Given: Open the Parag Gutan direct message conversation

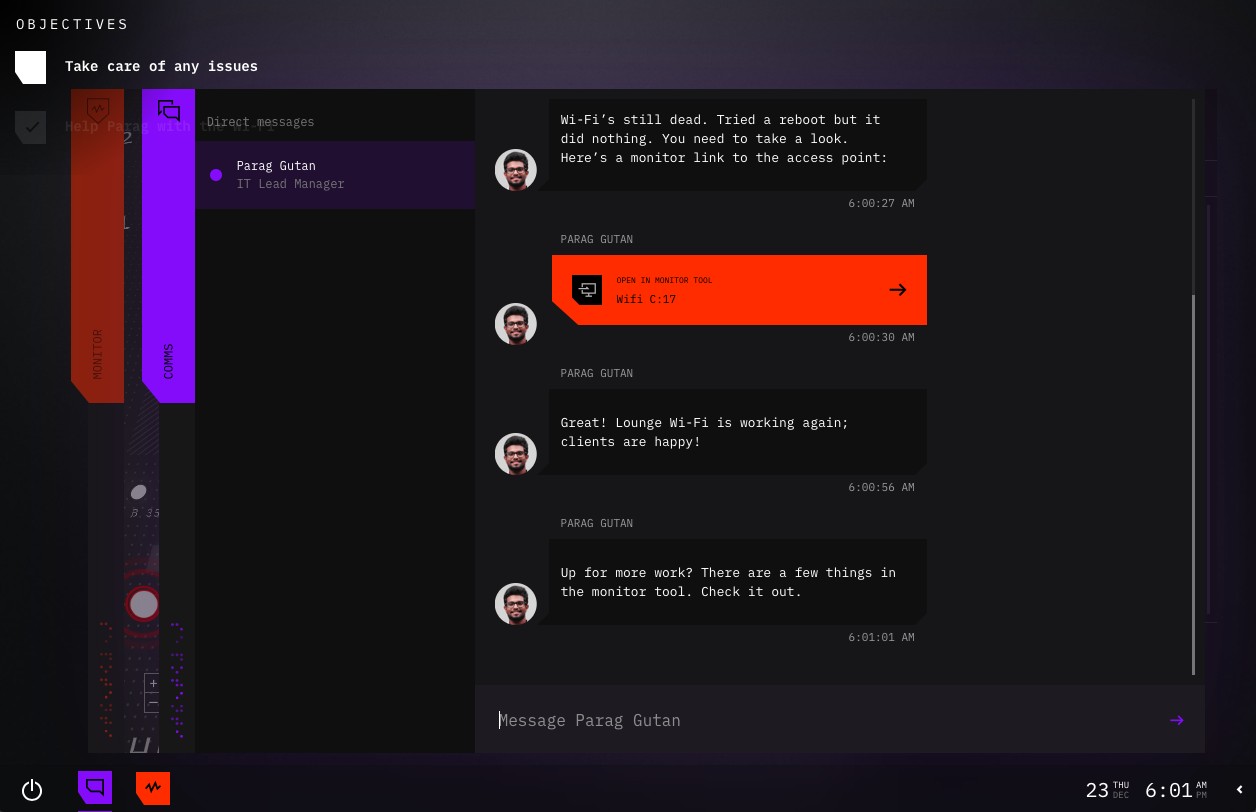Looking at the screenshot, I should tap(335, 175).
